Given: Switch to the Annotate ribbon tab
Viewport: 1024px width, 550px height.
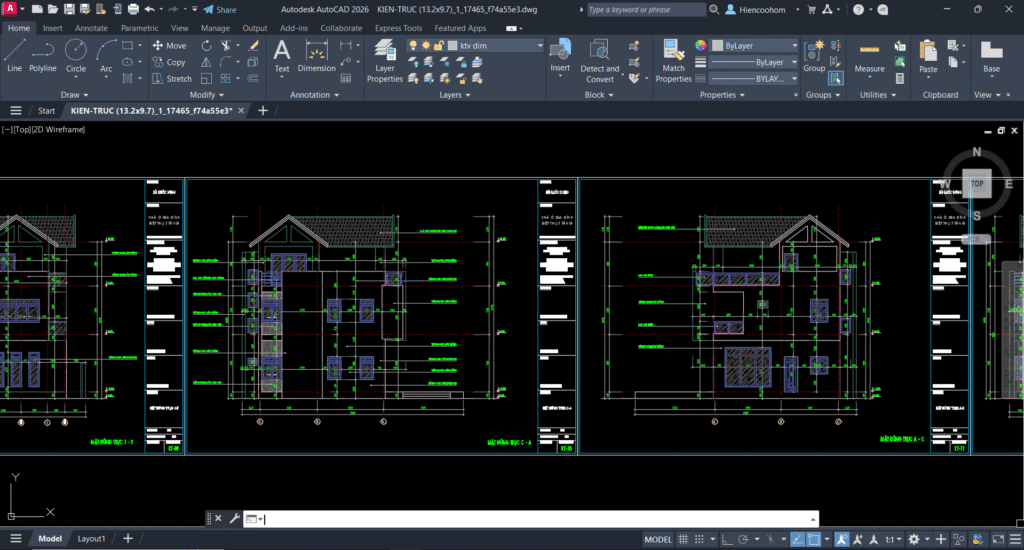Looking at the screenshot, I should [x=92, y=28].
